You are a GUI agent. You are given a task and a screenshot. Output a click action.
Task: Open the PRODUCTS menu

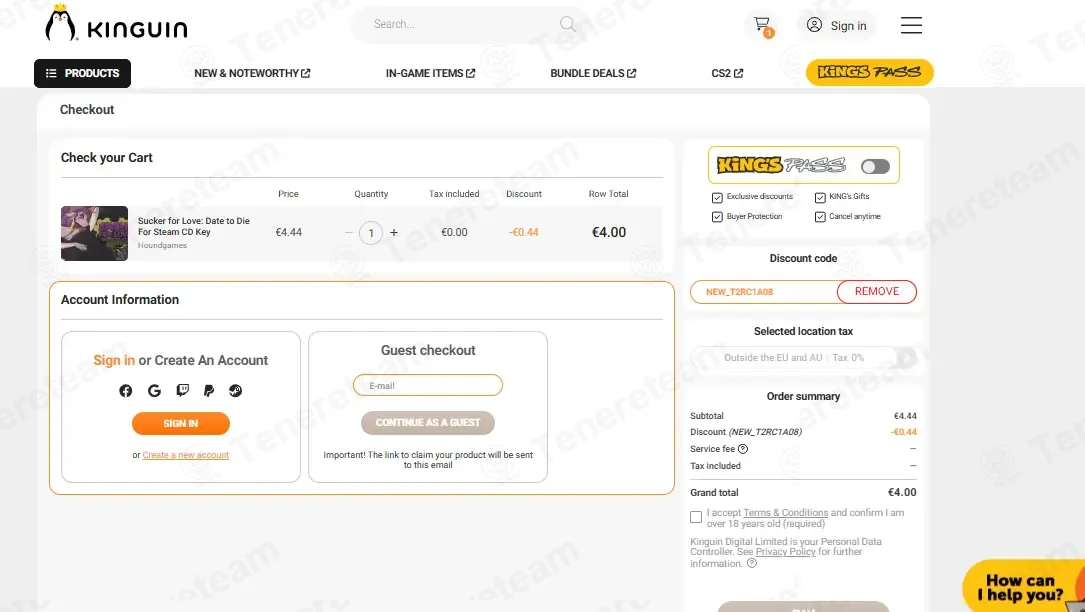click(82, 73)
